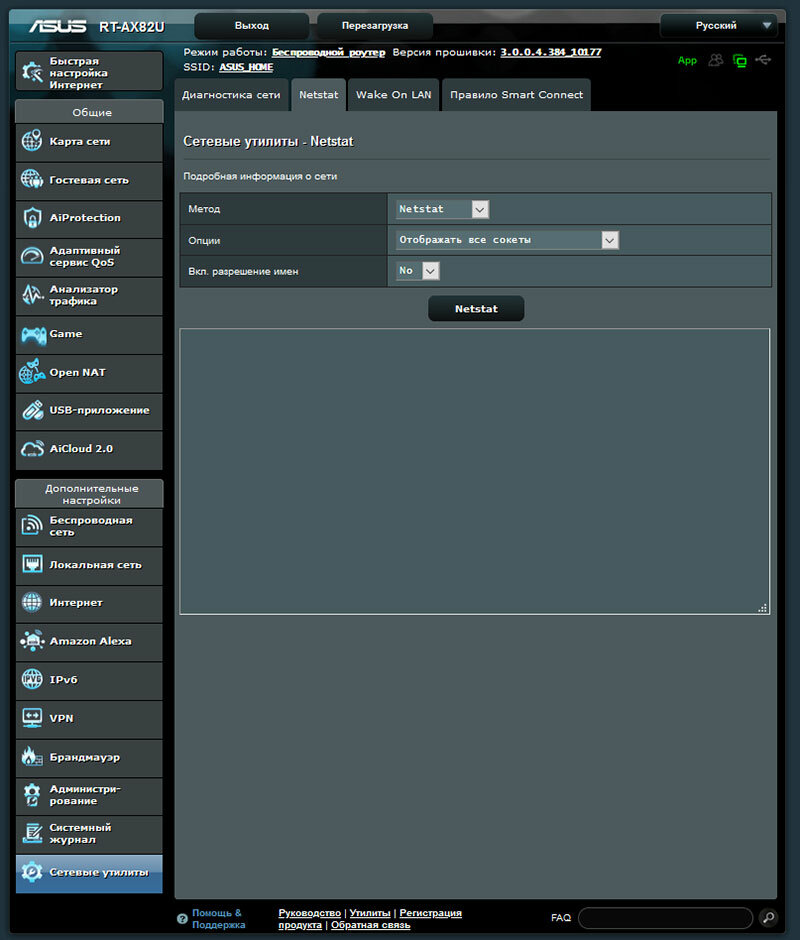The image size is (800, 940).
Task: Switch to the Диагностика сети tab
Action: [x=231, y=95]
